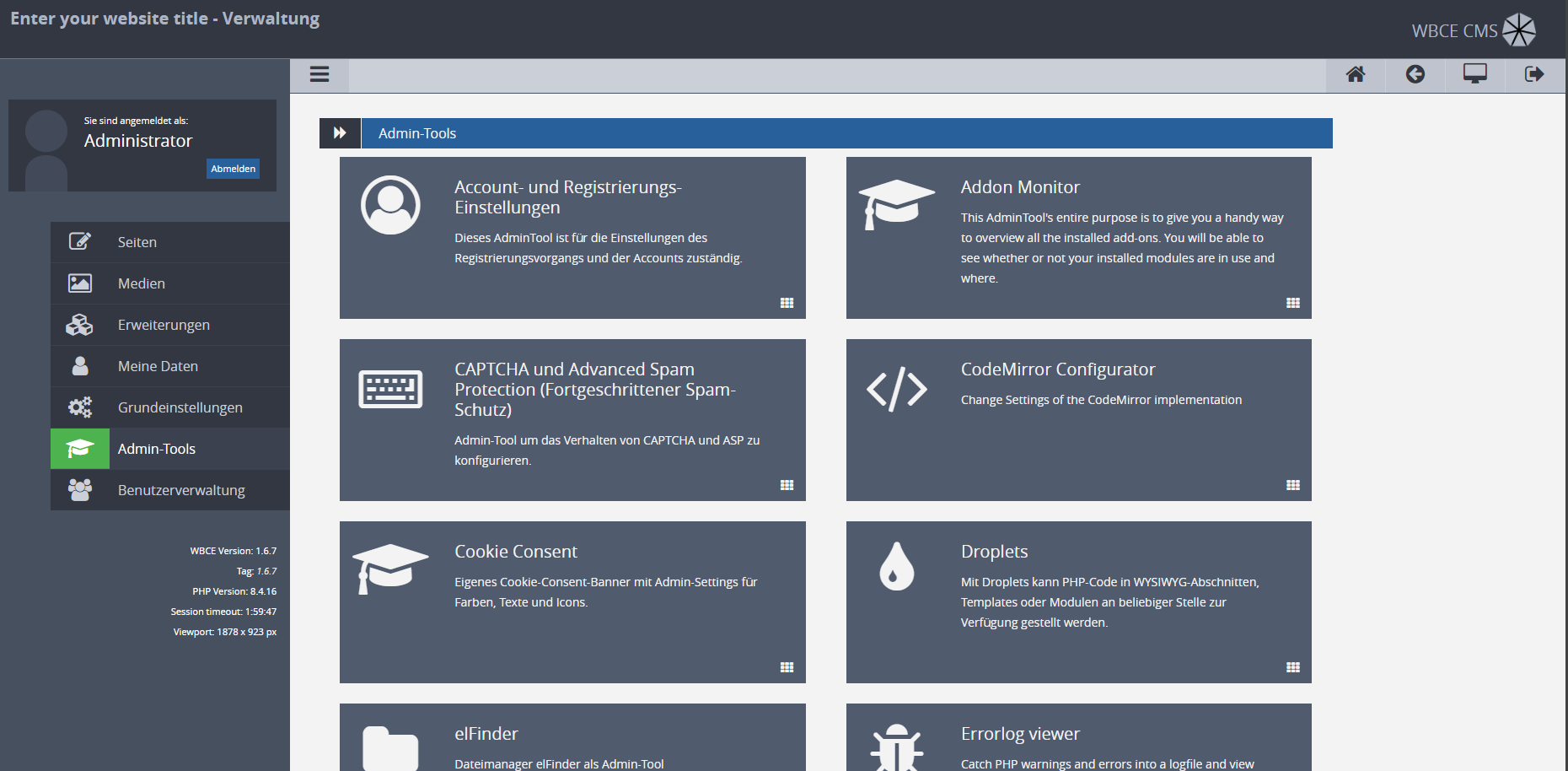Click the 'WBCE Version: 1.6.7' text

[234, 551]
